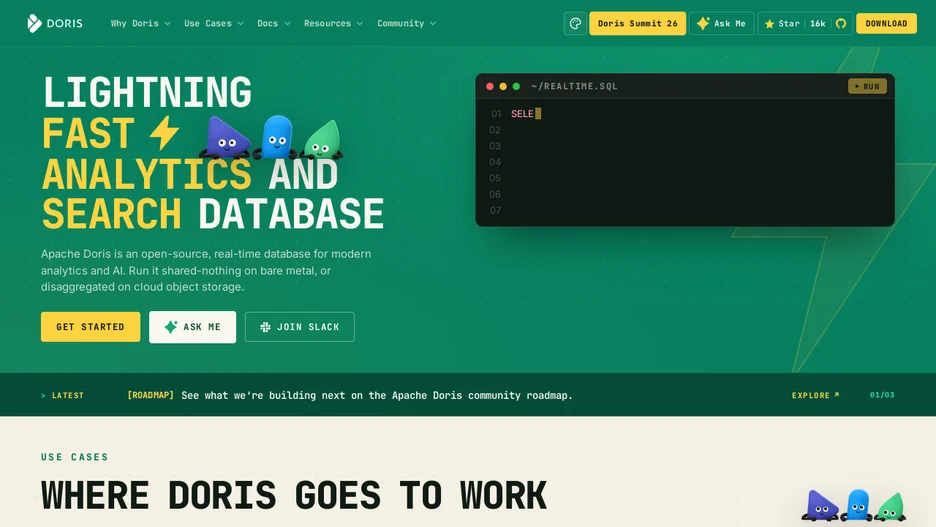Click the blue mascot near Use Cases heading
The image size is (936, 527).
857,505
